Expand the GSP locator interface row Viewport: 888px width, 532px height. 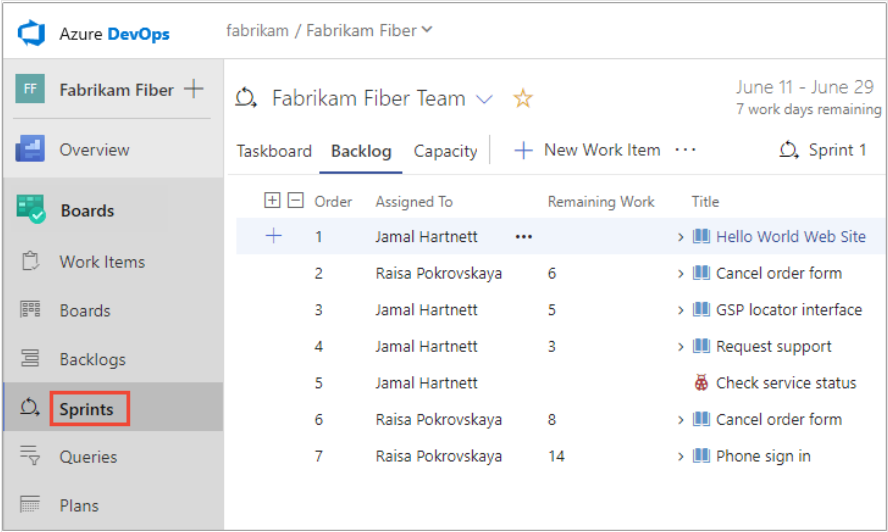click(681, 310)
